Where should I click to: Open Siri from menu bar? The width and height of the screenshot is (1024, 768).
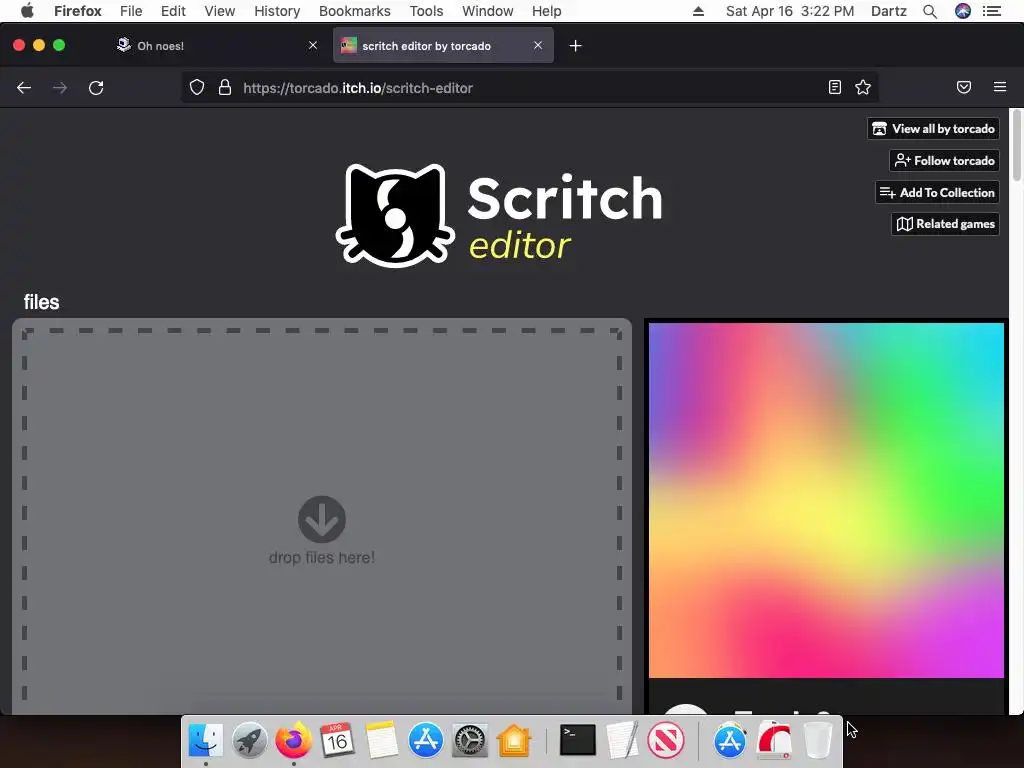point(963,11)
